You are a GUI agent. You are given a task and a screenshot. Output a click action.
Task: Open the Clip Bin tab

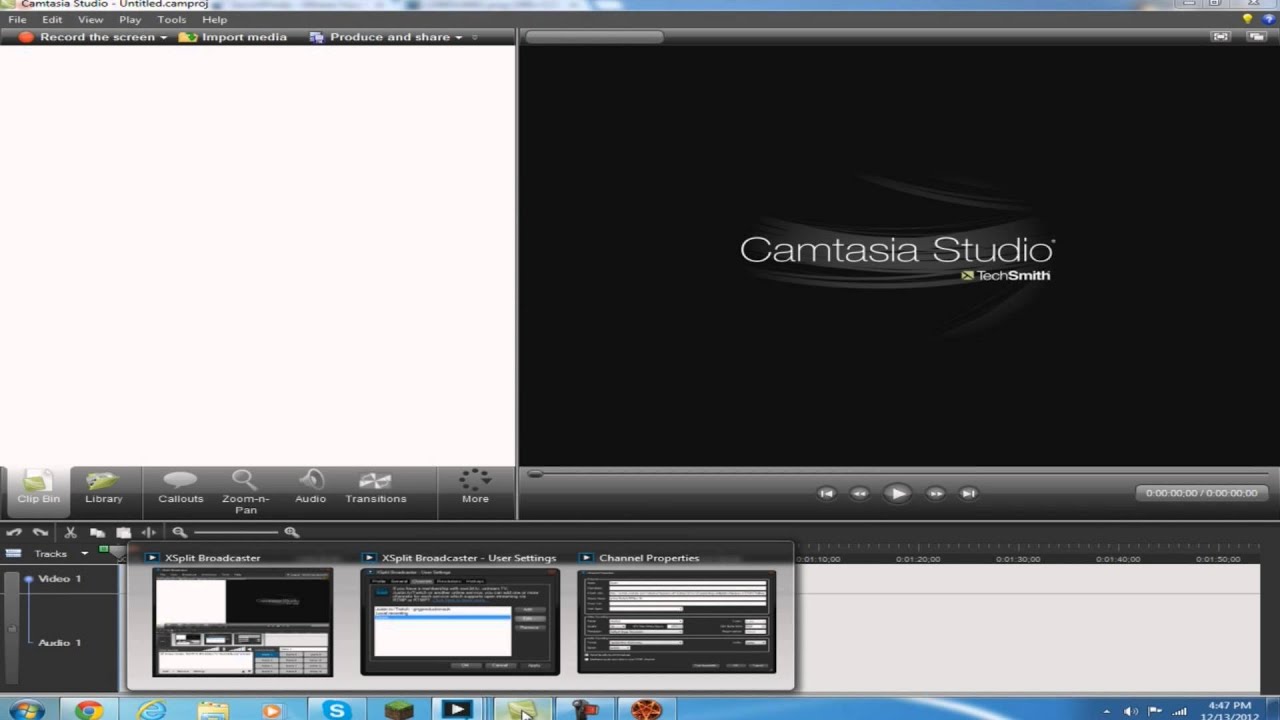(38, 489)
